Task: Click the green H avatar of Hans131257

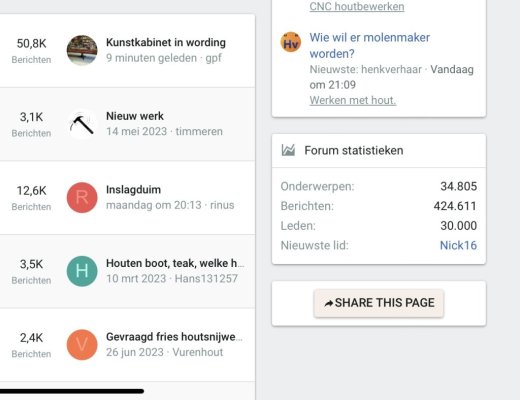Action: 82,271
